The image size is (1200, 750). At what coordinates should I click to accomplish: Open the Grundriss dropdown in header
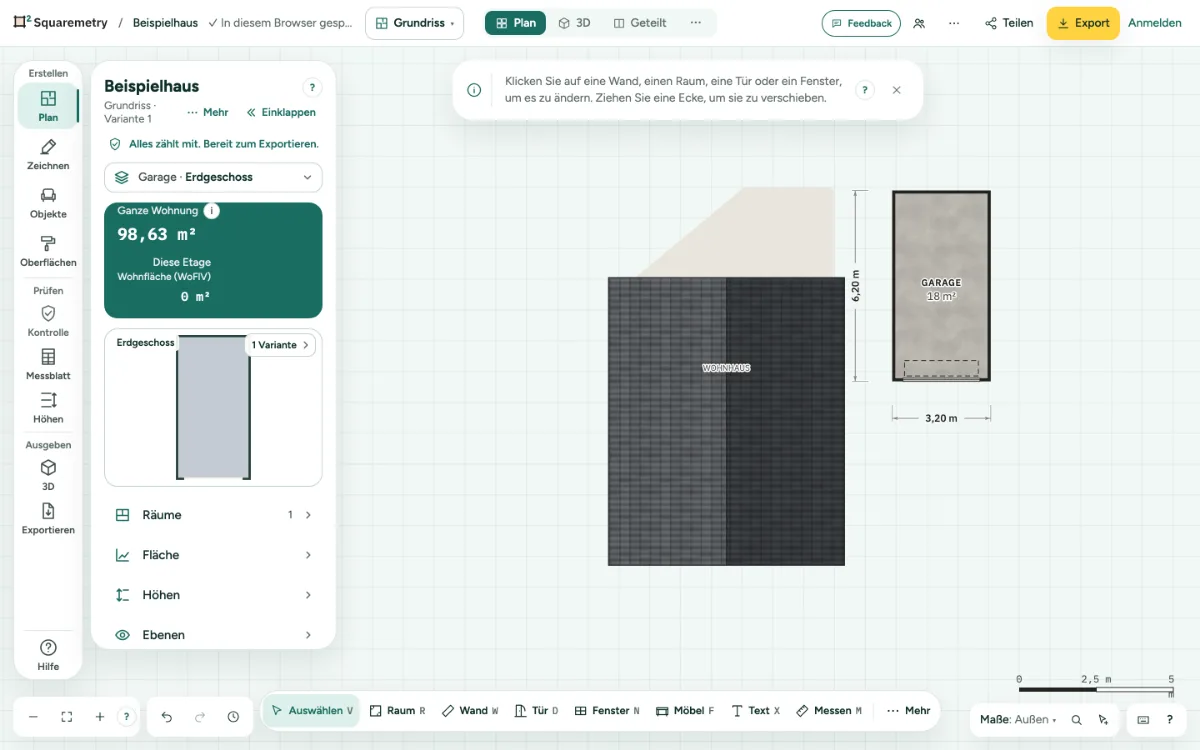pos(414,23)
